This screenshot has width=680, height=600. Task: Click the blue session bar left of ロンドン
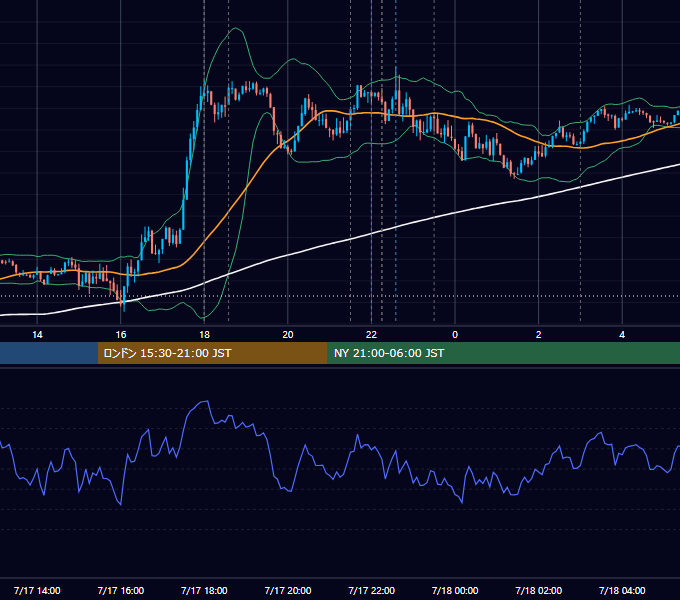click(x=49, y=353)
